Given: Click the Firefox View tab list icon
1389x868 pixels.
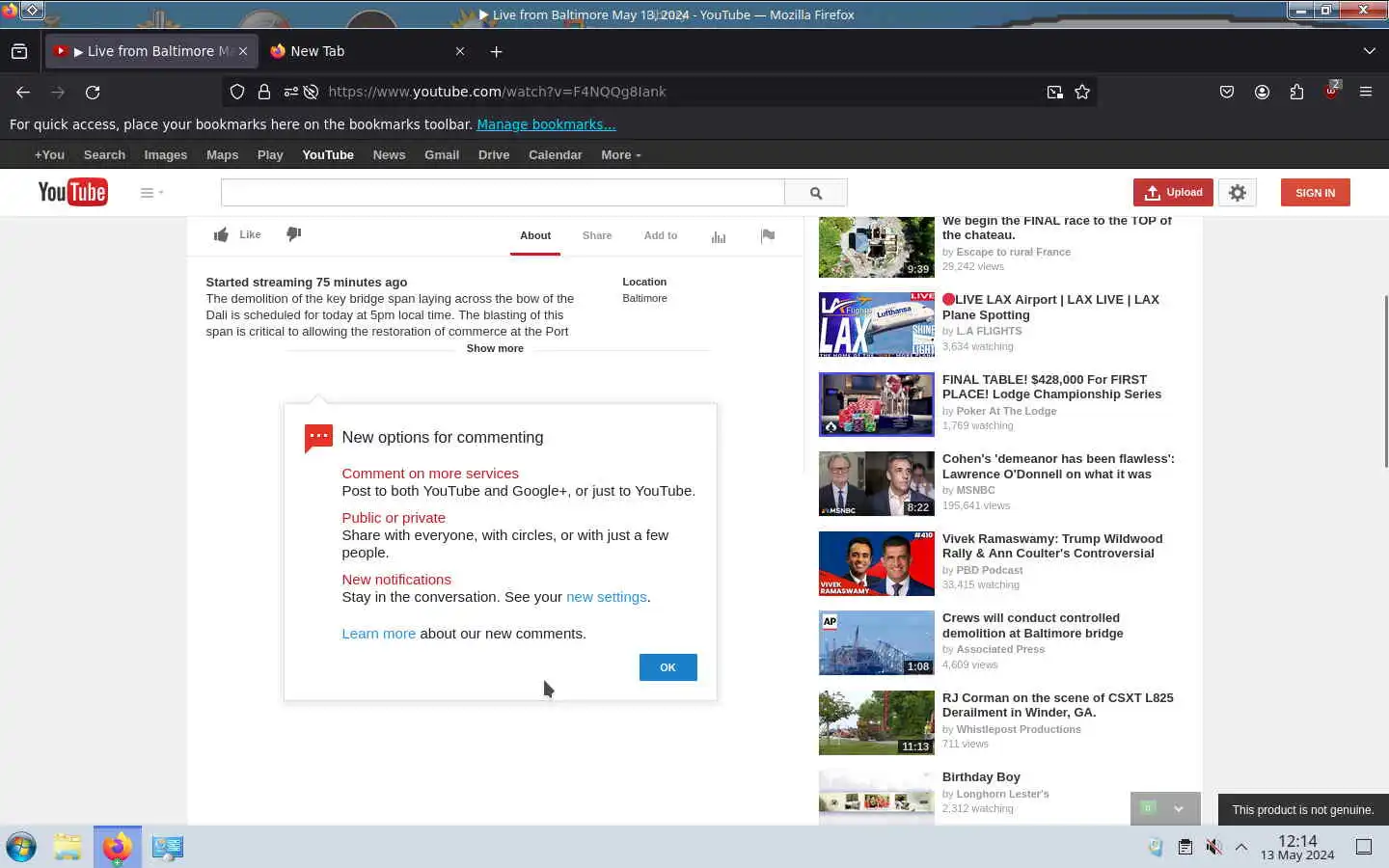Looking at the screenshot, I should (19, 51).
